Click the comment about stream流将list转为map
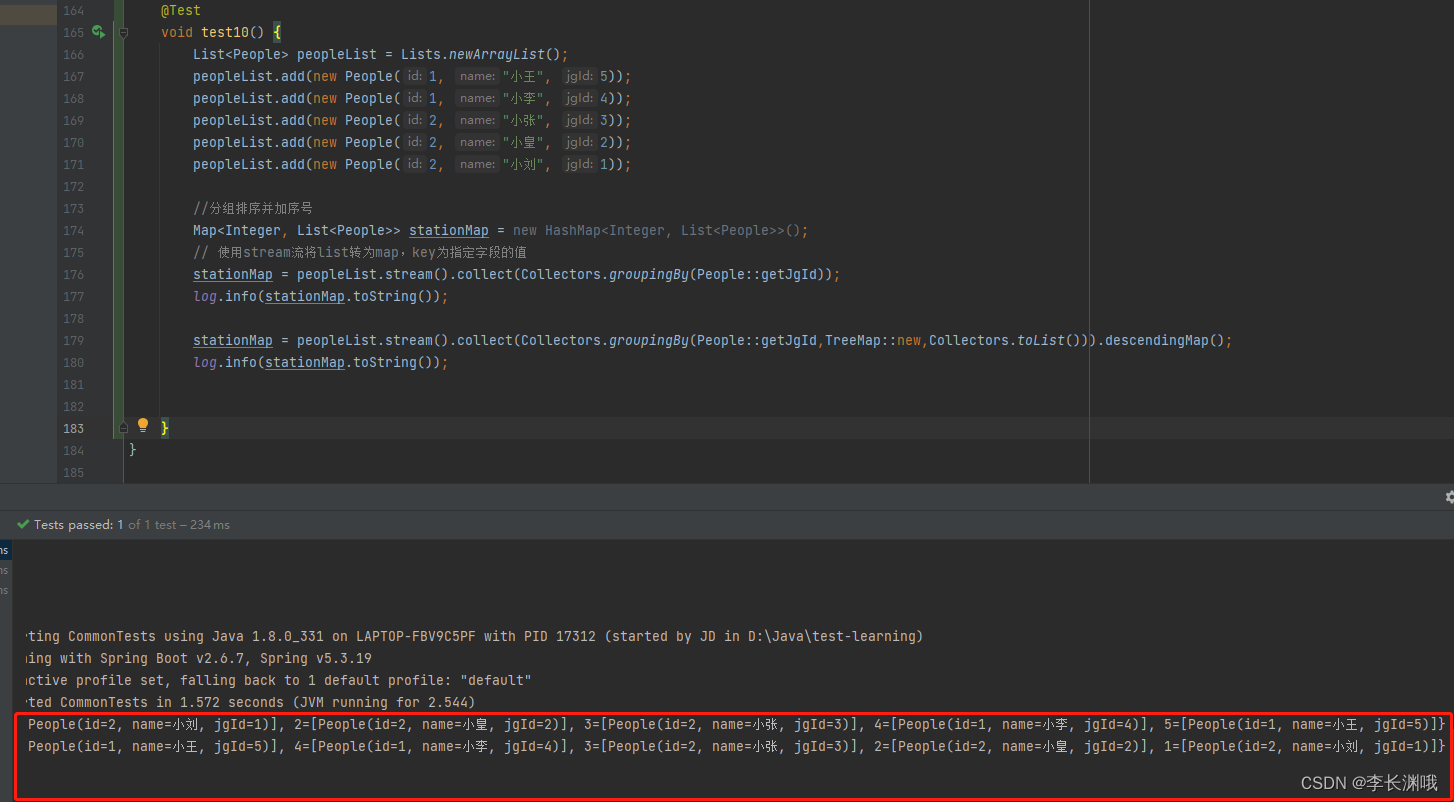Image resolution: width=1454 pixels, height=802 pixels. (x=360, y=252)
